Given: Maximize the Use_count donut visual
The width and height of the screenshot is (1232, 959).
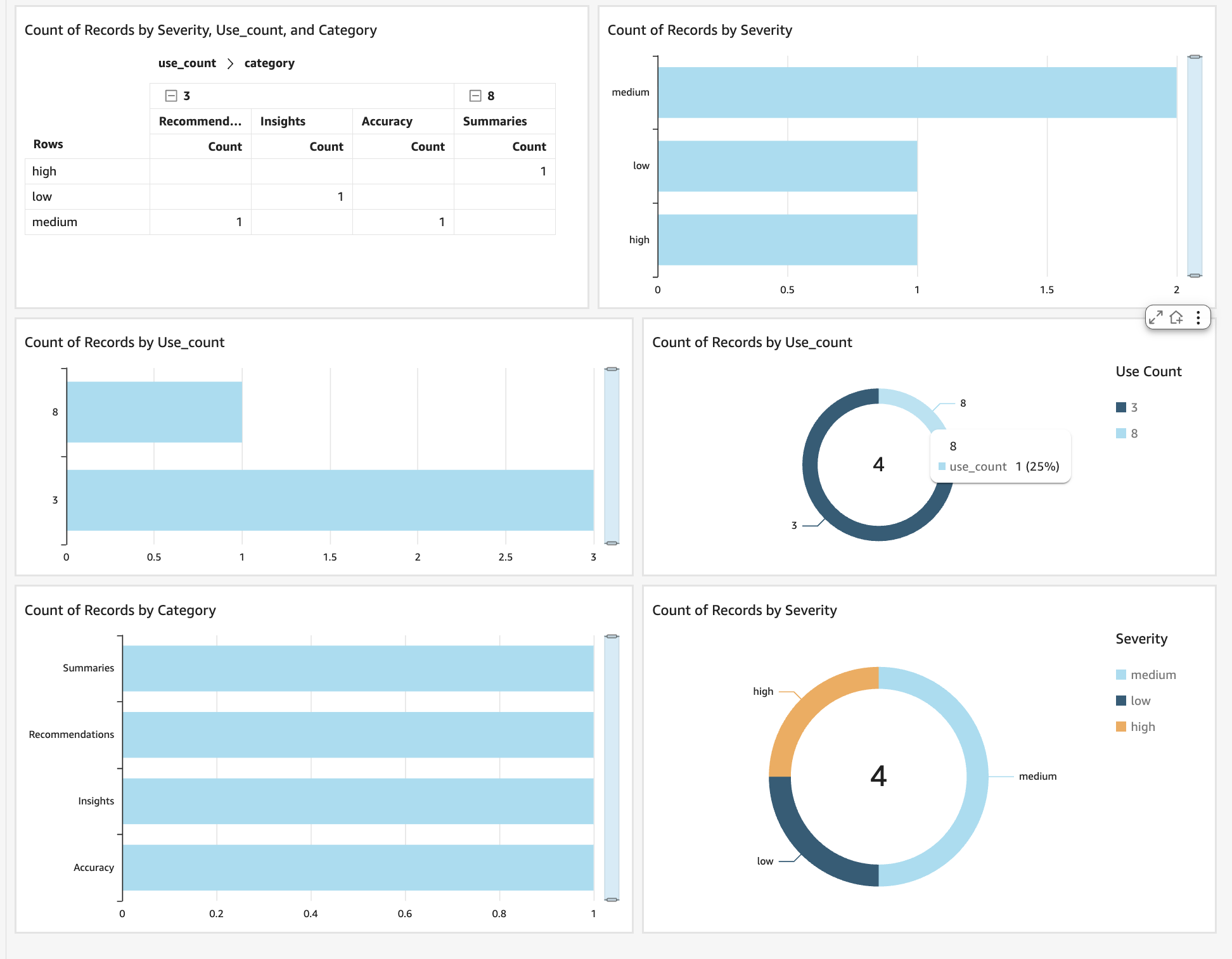Looking at the screenshot, I should [x=1156, y=317].
